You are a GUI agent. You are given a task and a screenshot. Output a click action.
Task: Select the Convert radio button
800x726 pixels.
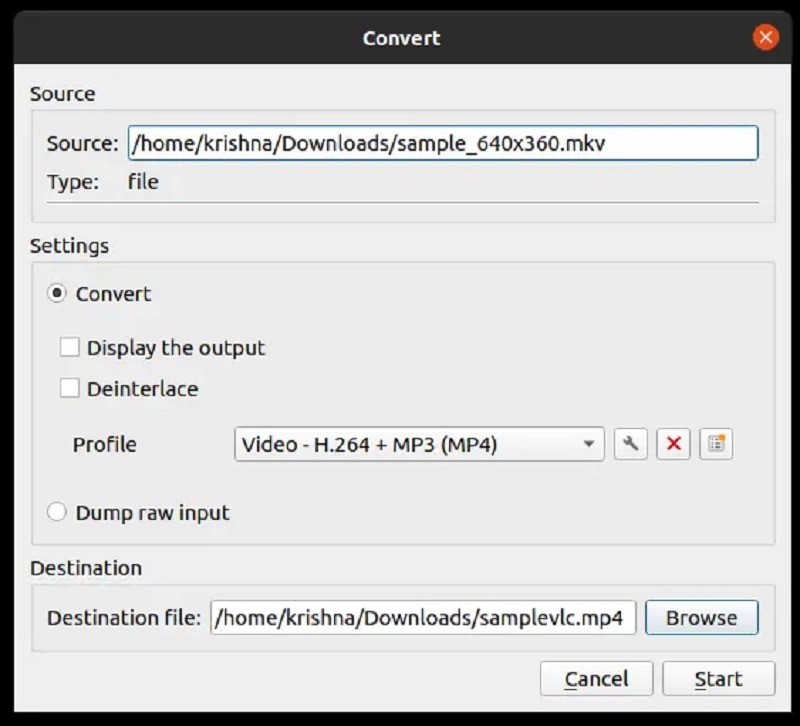coord(59,294)
